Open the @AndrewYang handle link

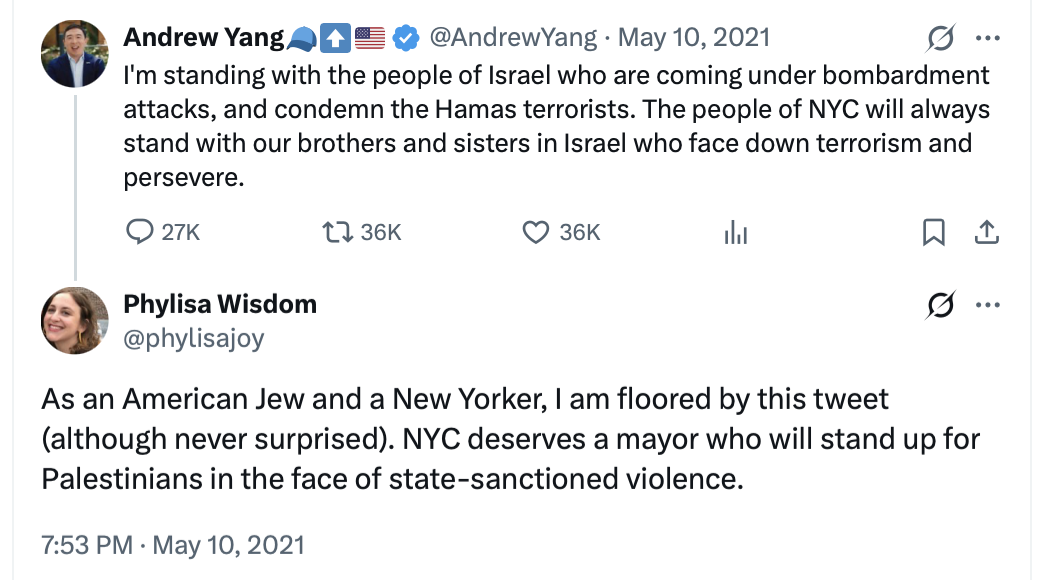(x=514, y=38)
